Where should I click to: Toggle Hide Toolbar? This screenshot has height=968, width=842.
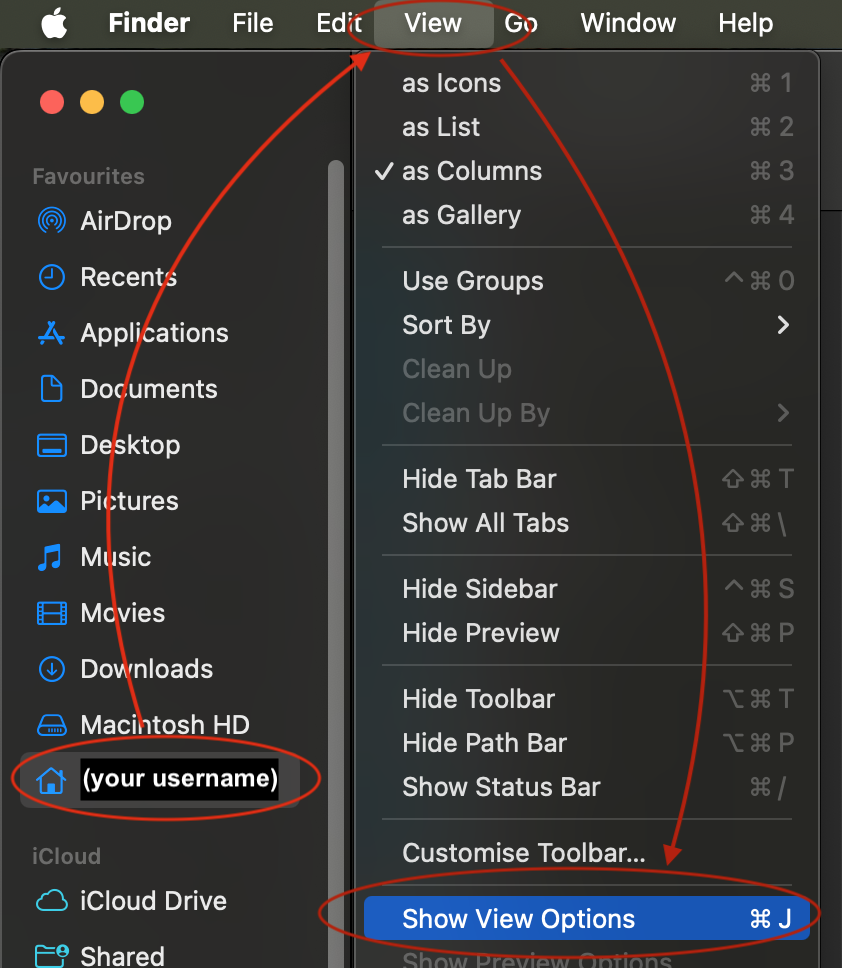(x=586, y=699)
